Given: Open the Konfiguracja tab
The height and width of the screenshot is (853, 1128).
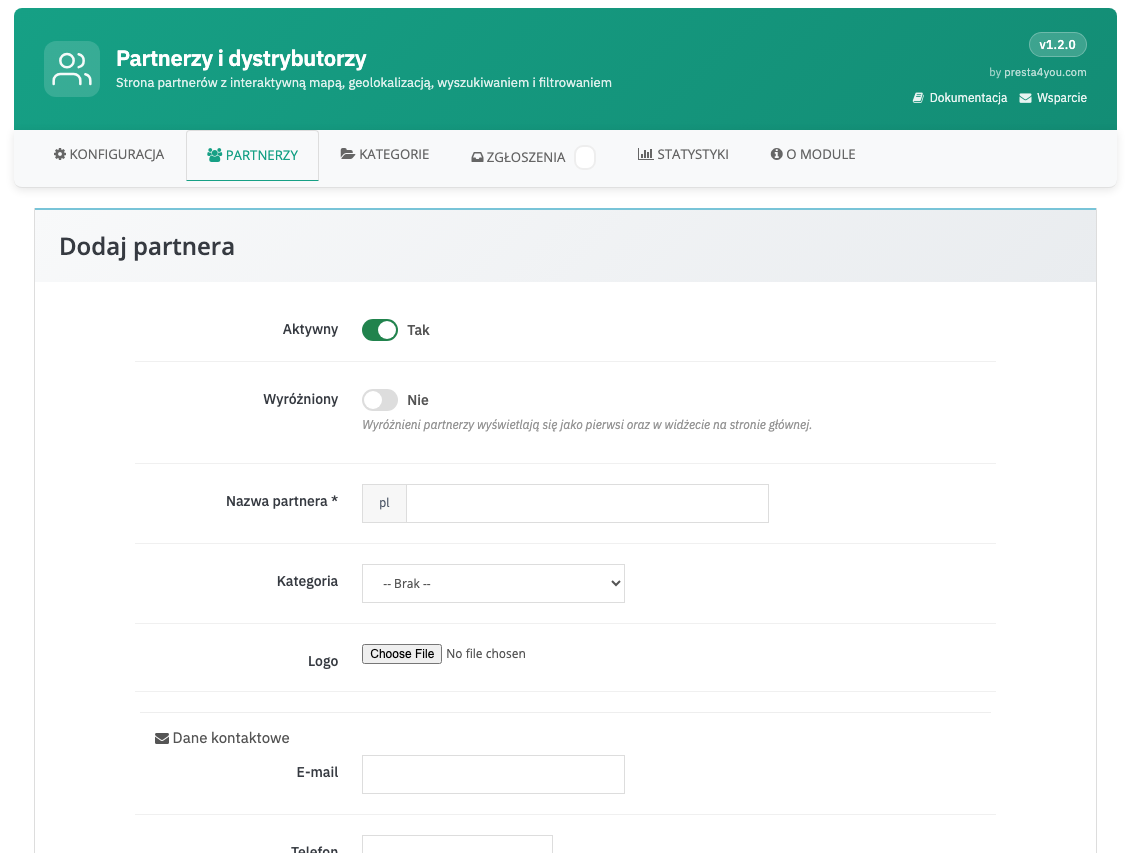Looking at the screenshot, I should [x=109, y=155].
